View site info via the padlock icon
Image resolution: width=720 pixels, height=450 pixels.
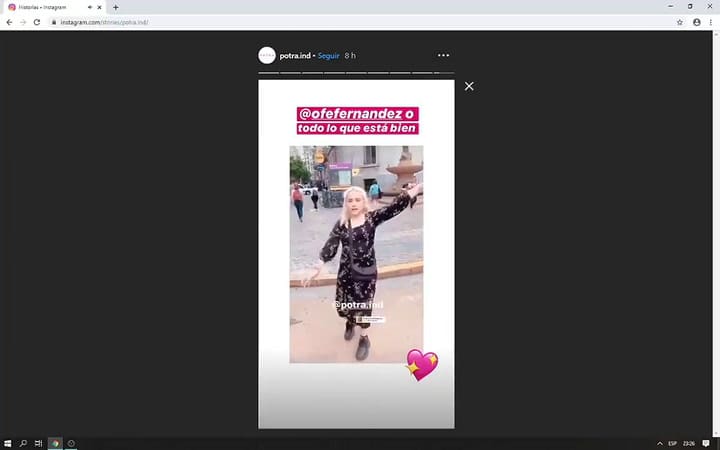pyautogui.click(x=54, y=22)
